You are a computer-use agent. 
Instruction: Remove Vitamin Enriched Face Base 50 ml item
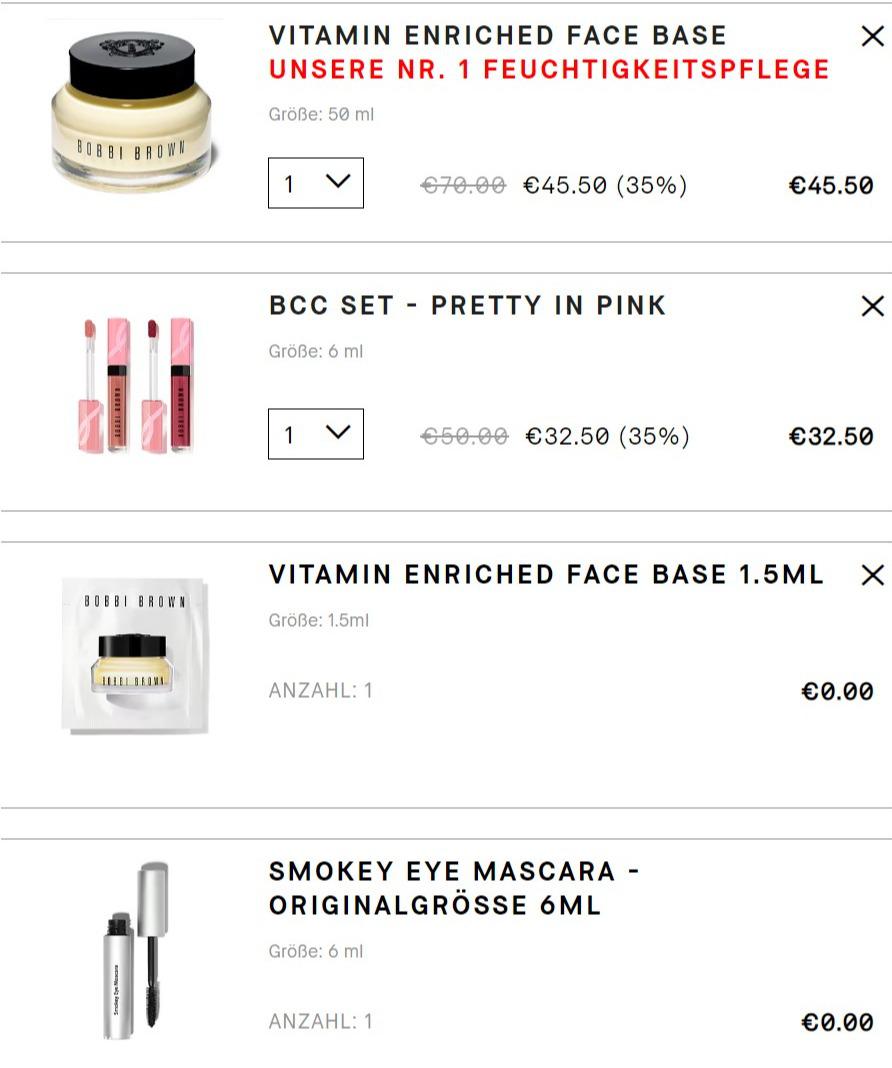tap(872, 36)
